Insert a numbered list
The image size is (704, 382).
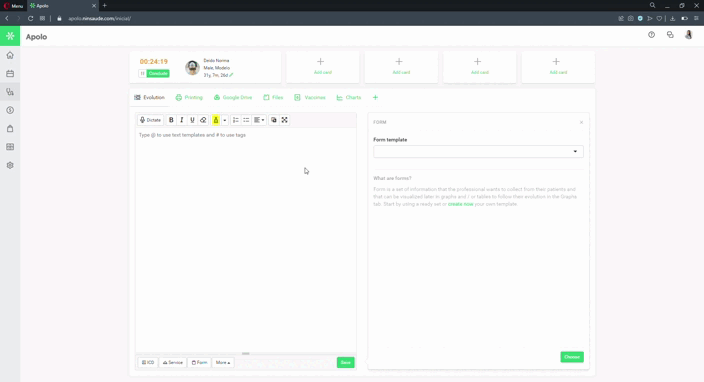coord(236,120)
